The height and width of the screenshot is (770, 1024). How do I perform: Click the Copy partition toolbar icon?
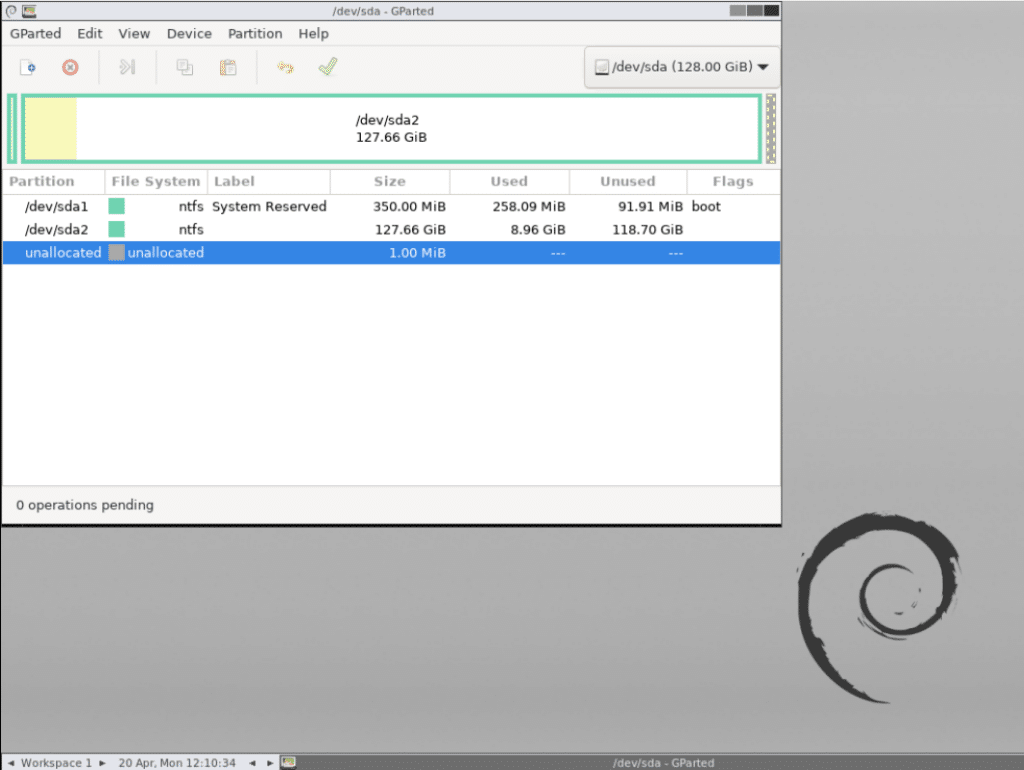[x=185, y=68]
